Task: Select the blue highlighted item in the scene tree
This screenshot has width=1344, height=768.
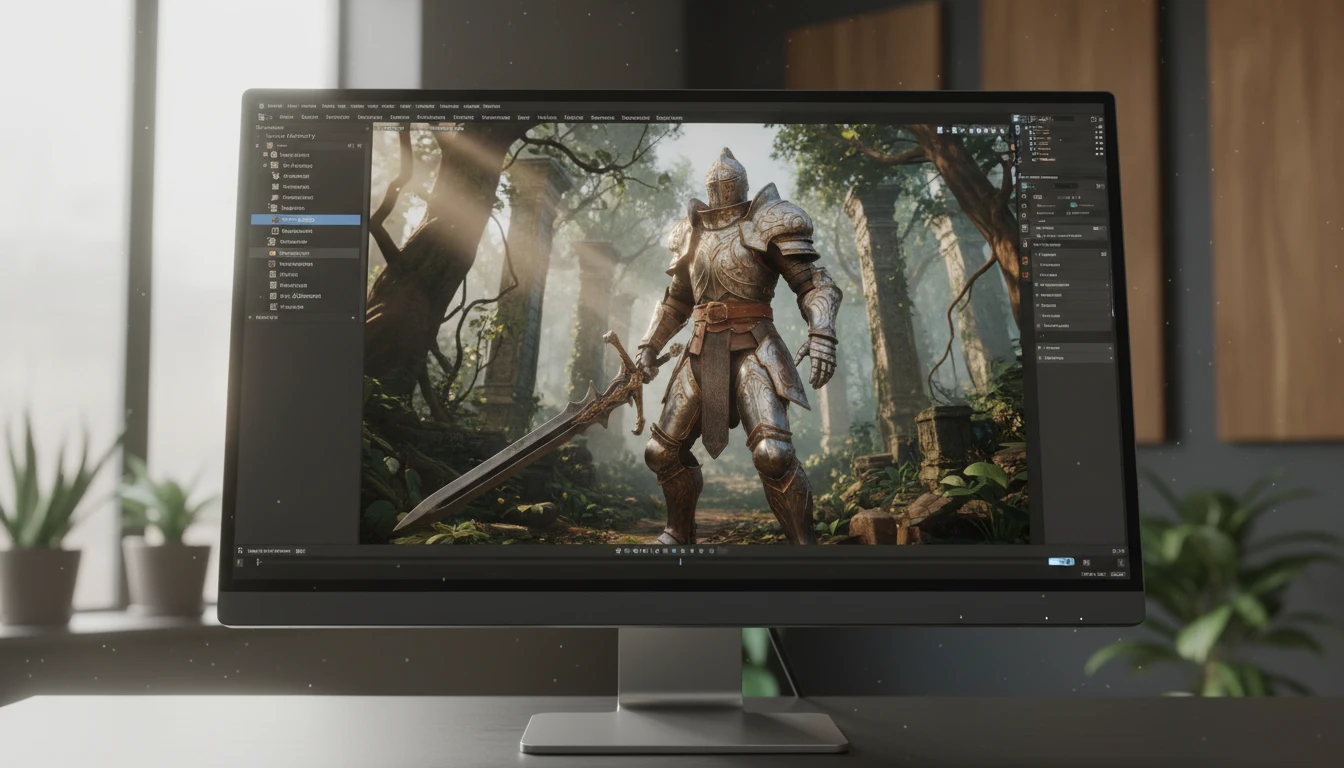Action: pyautogui.click(x=306, y=219)
